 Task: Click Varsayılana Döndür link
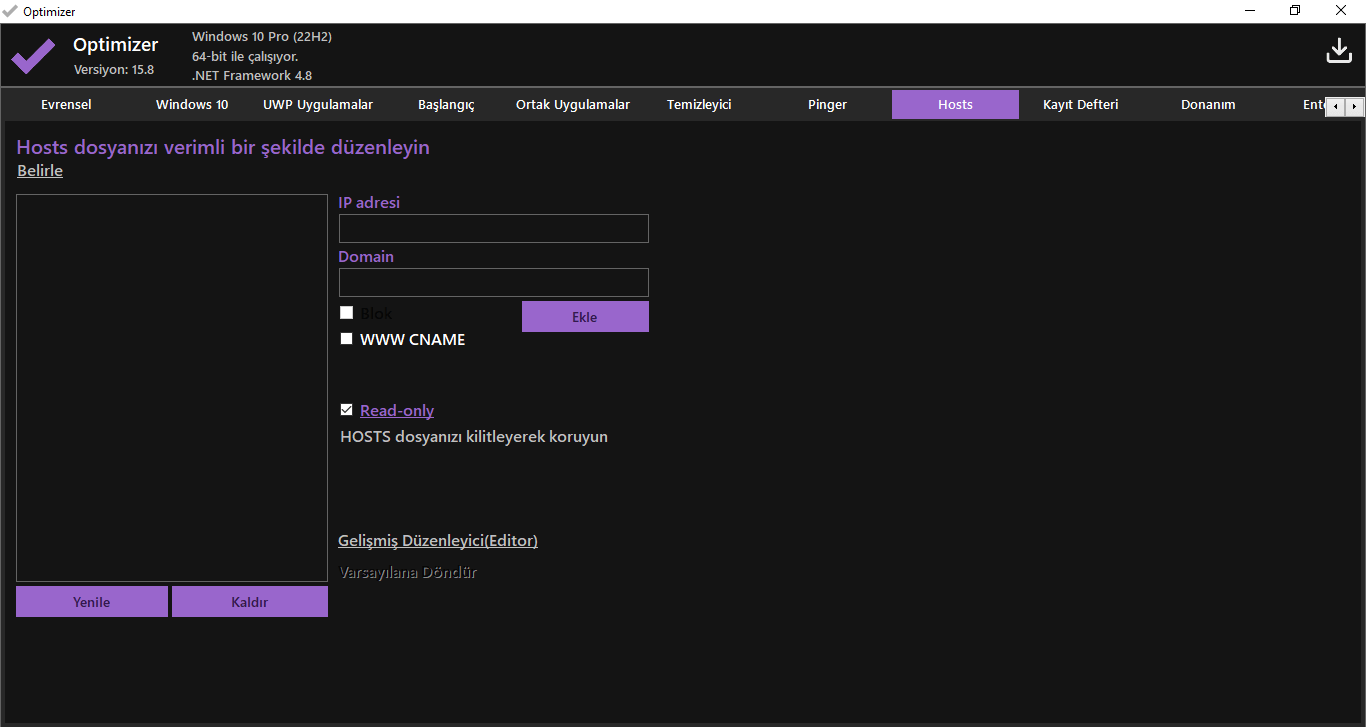click(408, 573)
